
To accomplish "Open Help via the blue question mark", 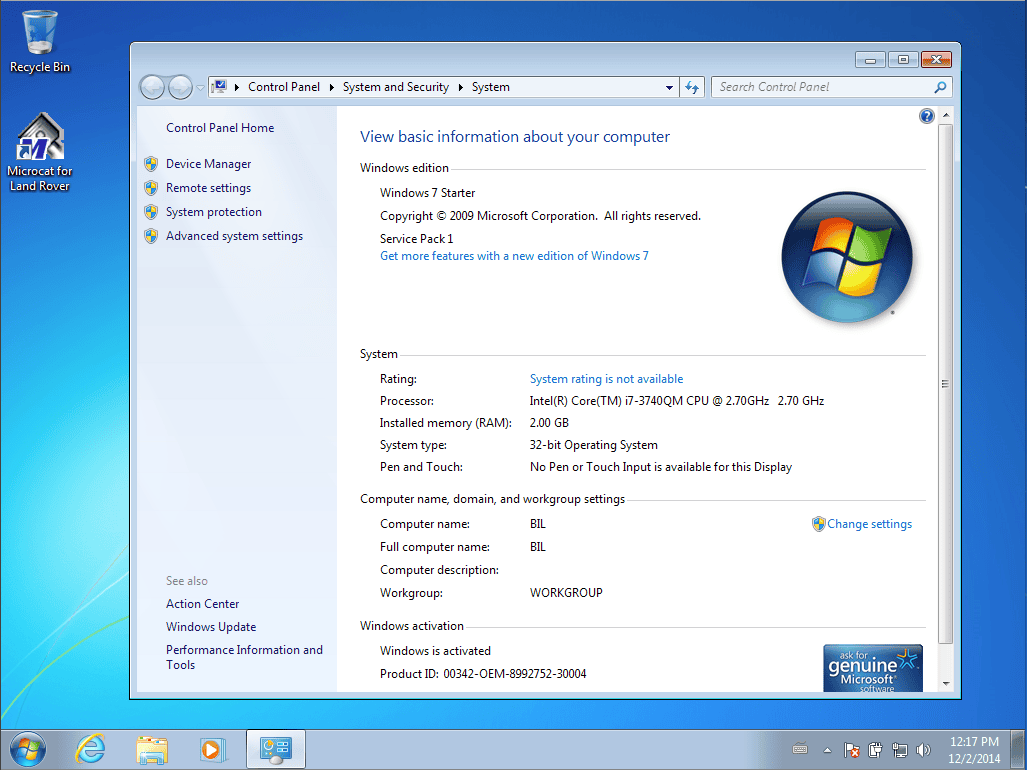I will tap(926, 117).
